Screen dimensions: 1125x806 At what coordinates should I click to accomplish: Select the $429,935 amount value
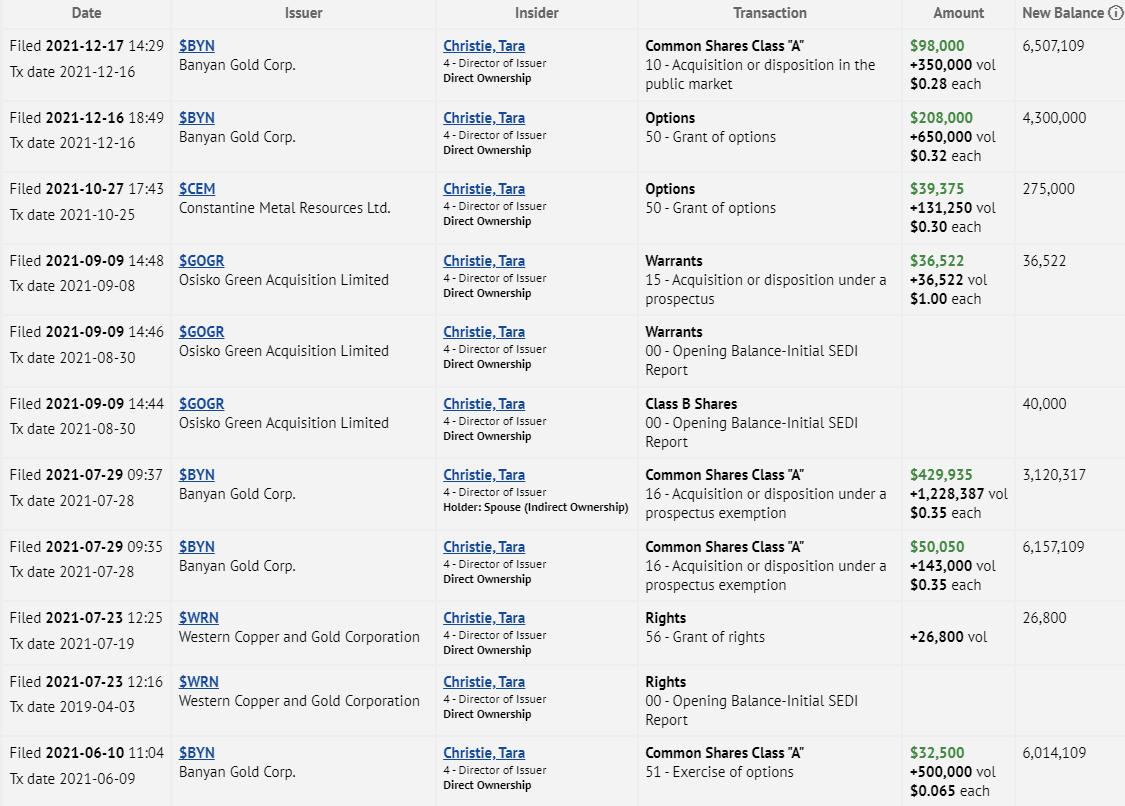941,474
